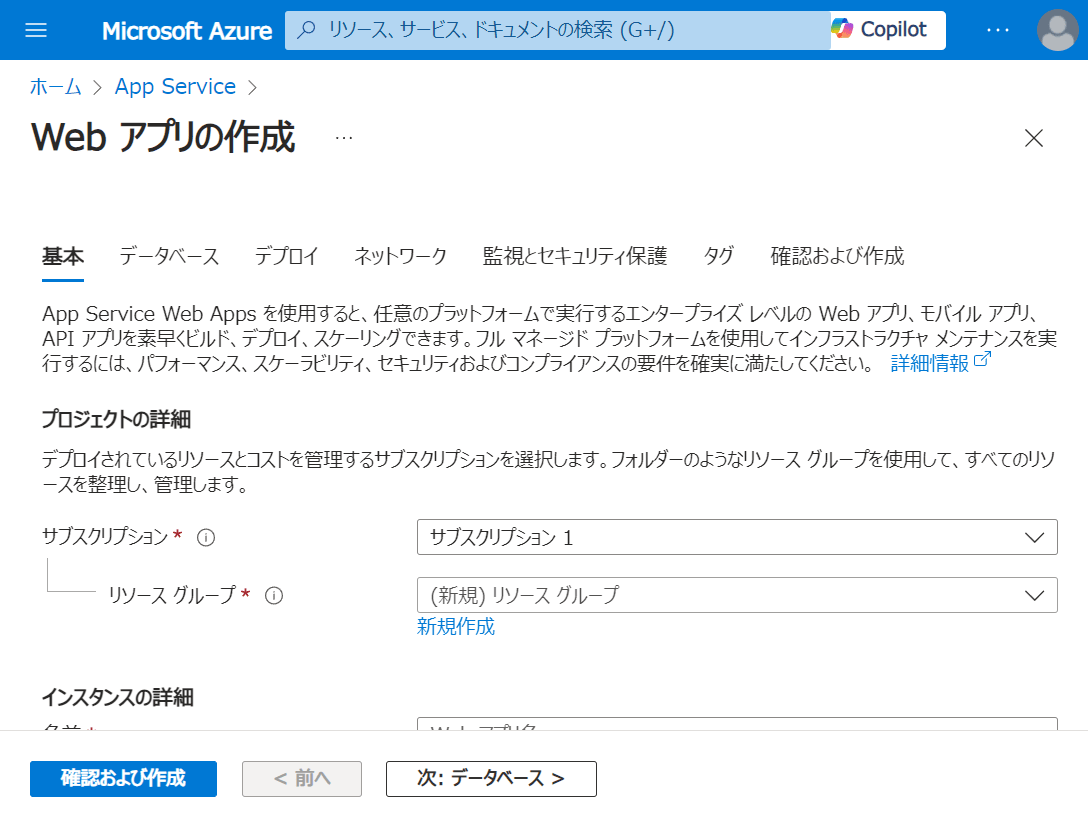Click the サブスクリプション field label
The height and width of the screenshot is (827, 1088).
pos(105,537)
